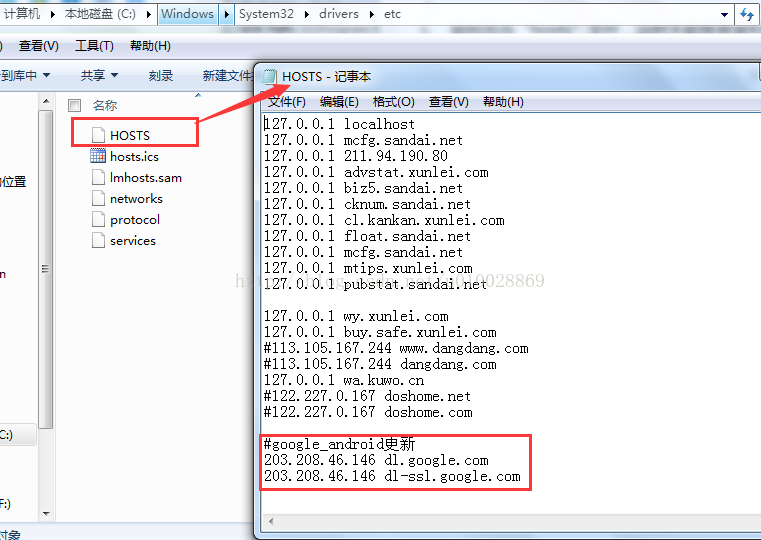Select the protocol file name
This screenshot has width=761, height=540.
pos(134,220)
